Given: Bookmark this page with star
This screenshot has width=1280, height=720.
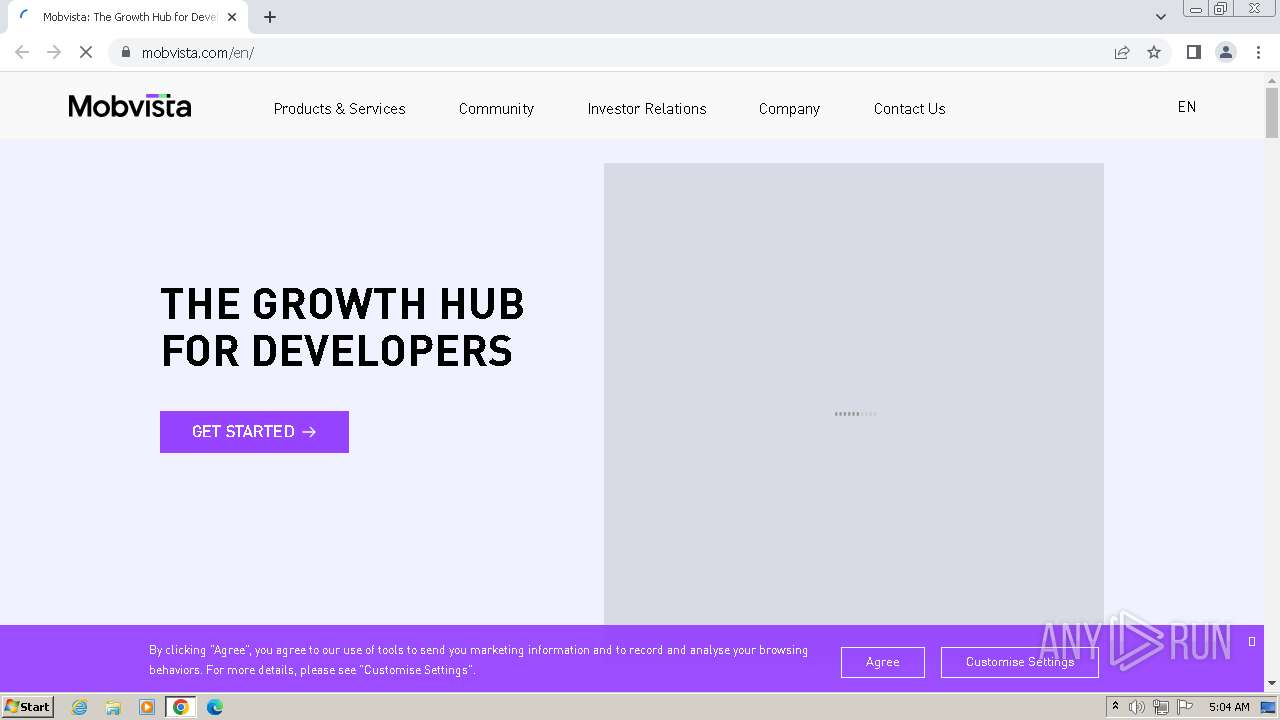Looking at the screenshot, I should click(1154, 52).
